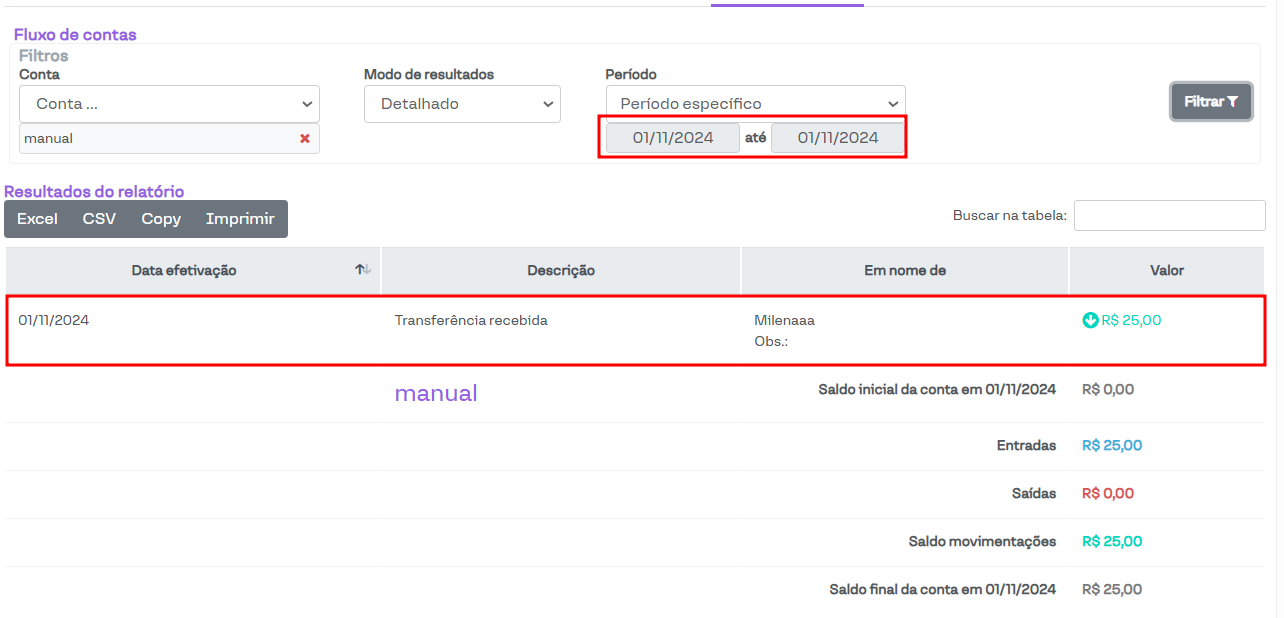Viewport: 1284px width, 618px height.
Task: Sort by the Valor column header
Action: tap(1166, 270)
